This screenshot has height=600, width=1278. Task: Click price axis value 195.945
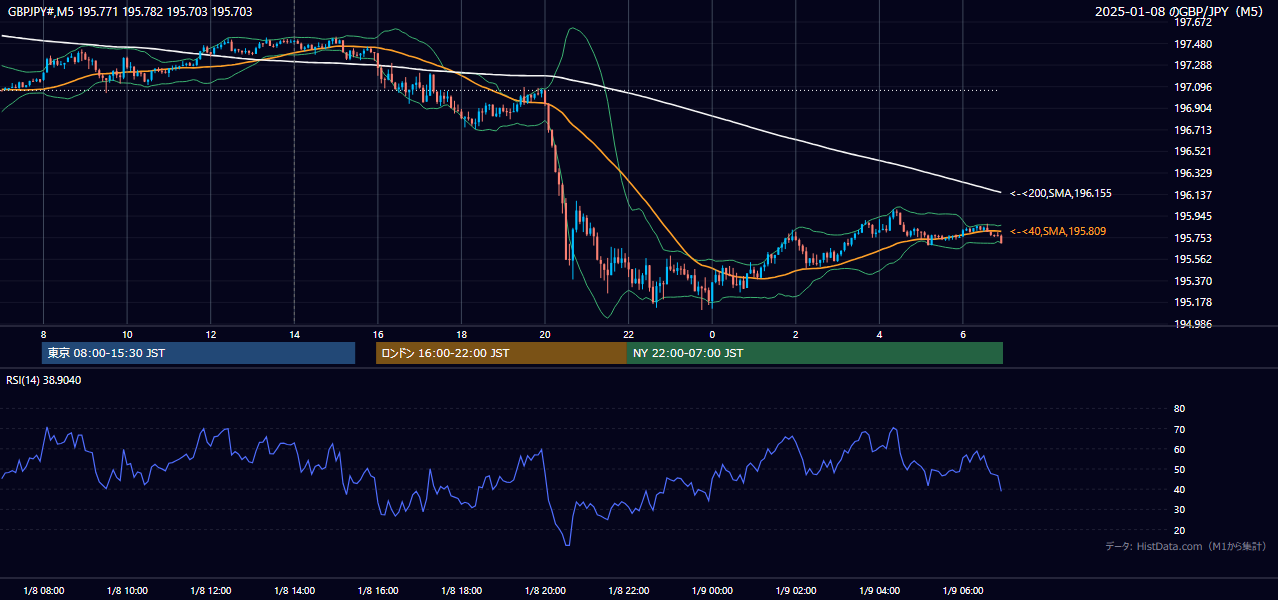coord(1193,216)
